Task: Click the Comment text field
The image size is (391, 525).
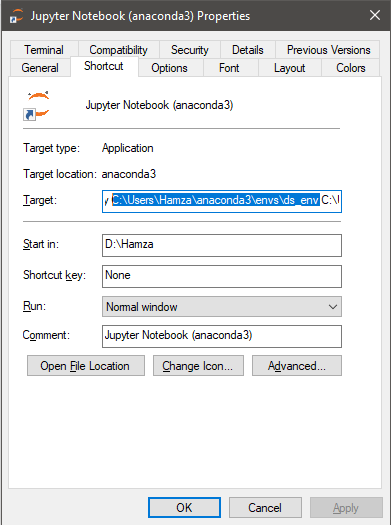Action: tap(222, 336)
